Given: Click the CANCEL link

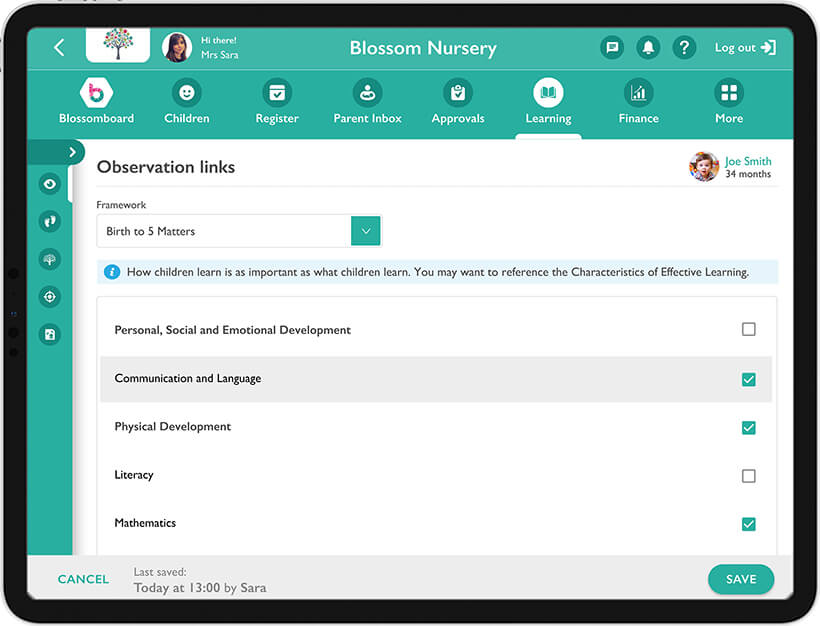Looking at the screenshot, I should click(x=83, y=579).
